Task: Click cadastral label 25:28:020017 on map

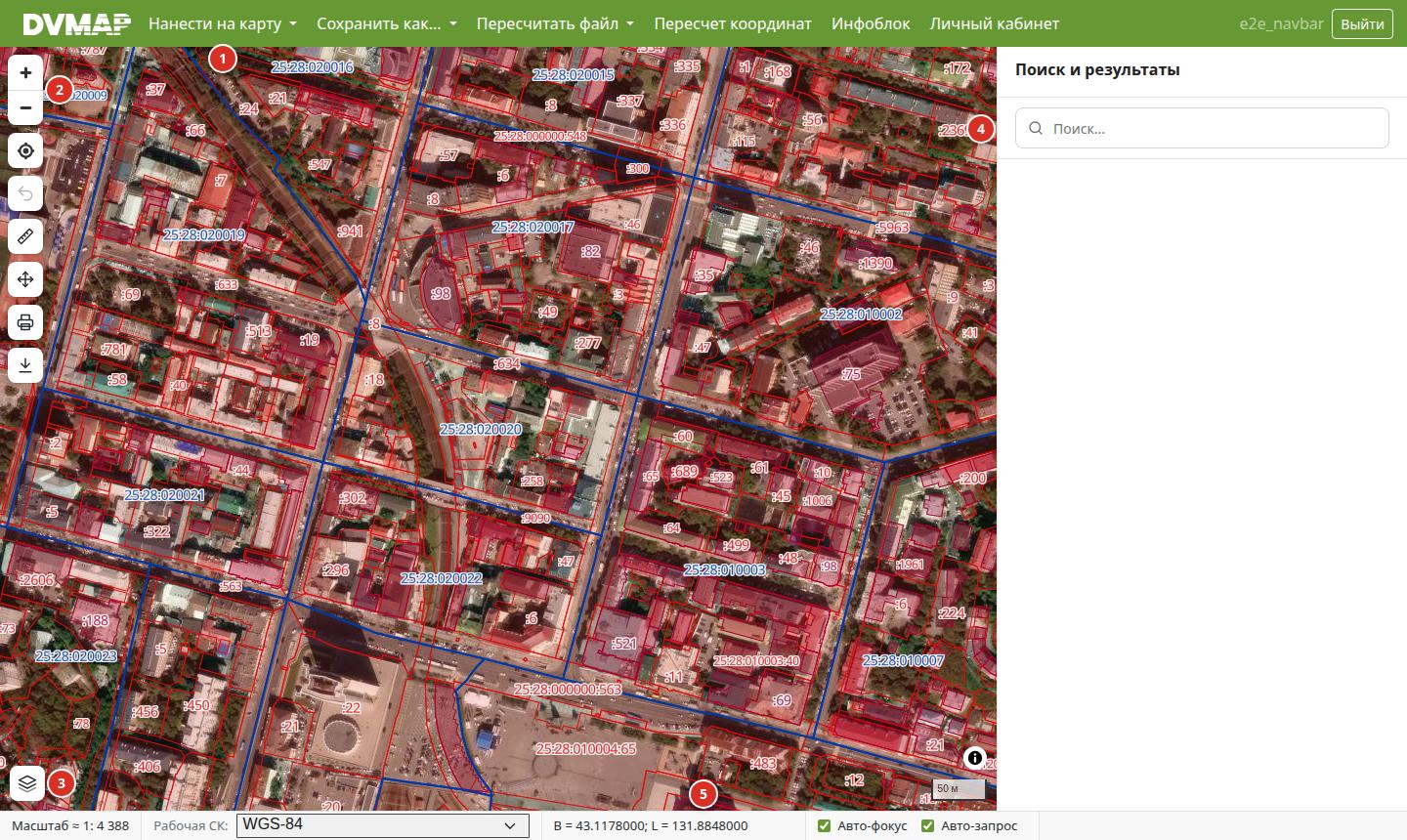Action: point(533,227)
